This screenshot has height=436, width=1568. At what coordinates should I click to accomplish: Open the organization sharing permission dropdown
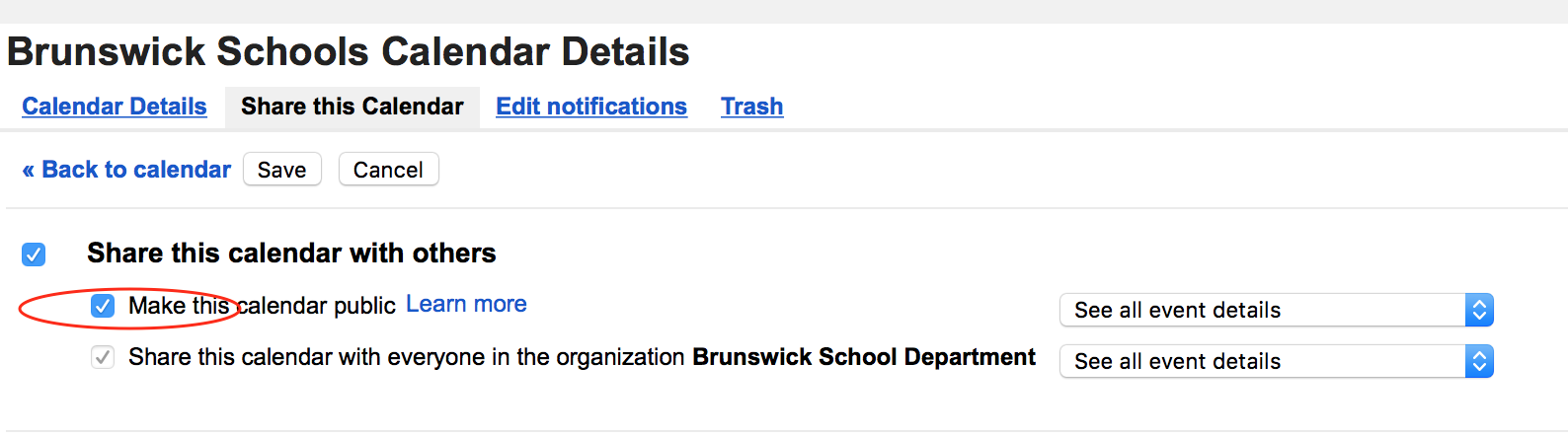click(x=1277, y=361)
